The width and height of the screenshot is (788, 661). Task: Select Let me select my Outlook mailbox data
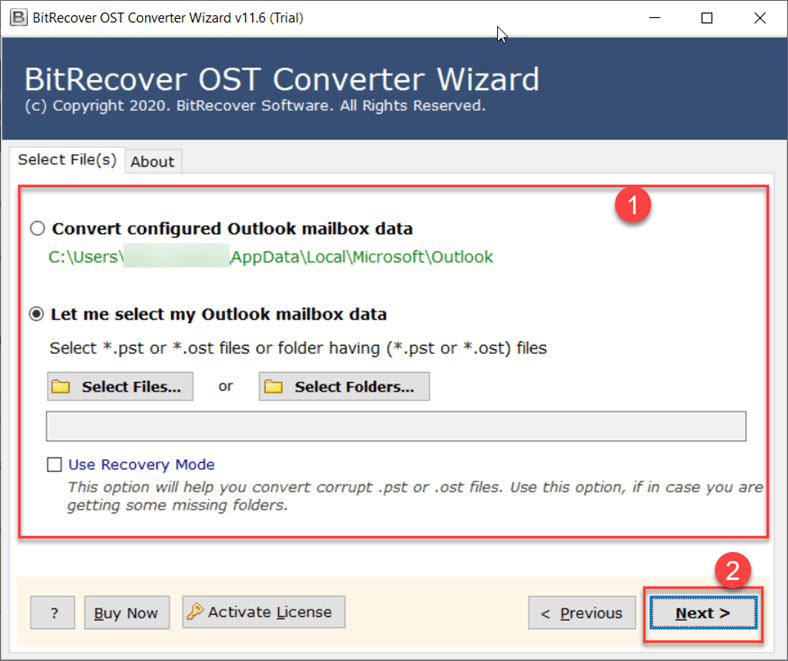(x=37, y=314)
